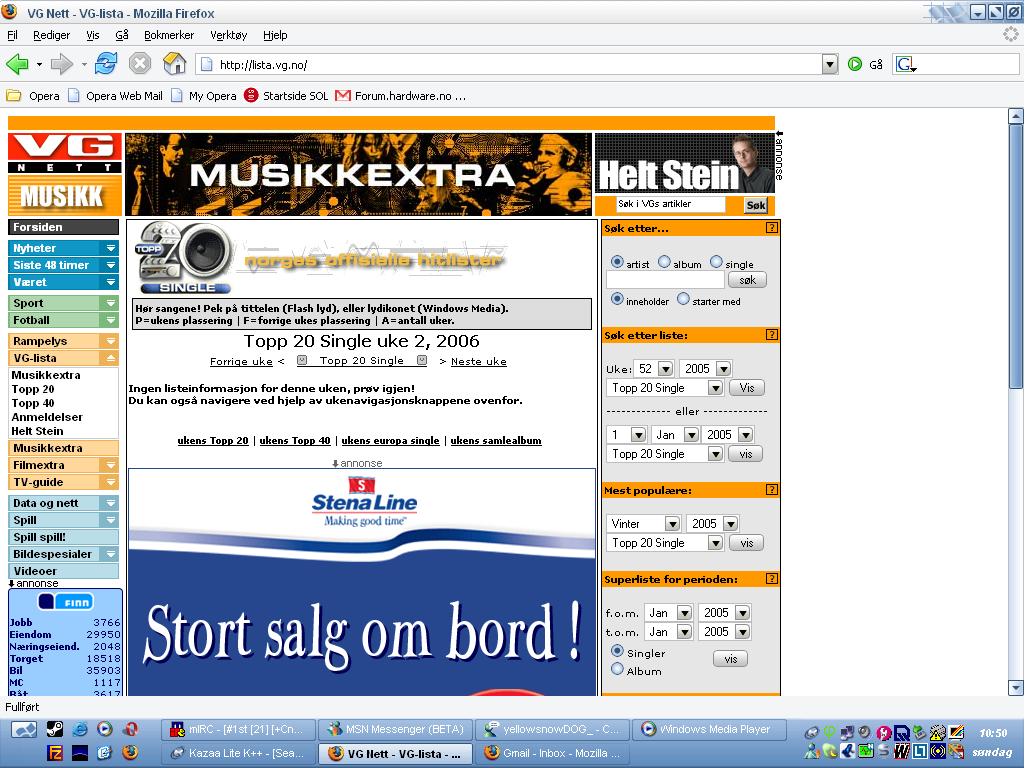This screenshot has width=1026, height=768.
Task: Click the small list icon left of Topp 20 Single
Action: (x=302, y=360)
